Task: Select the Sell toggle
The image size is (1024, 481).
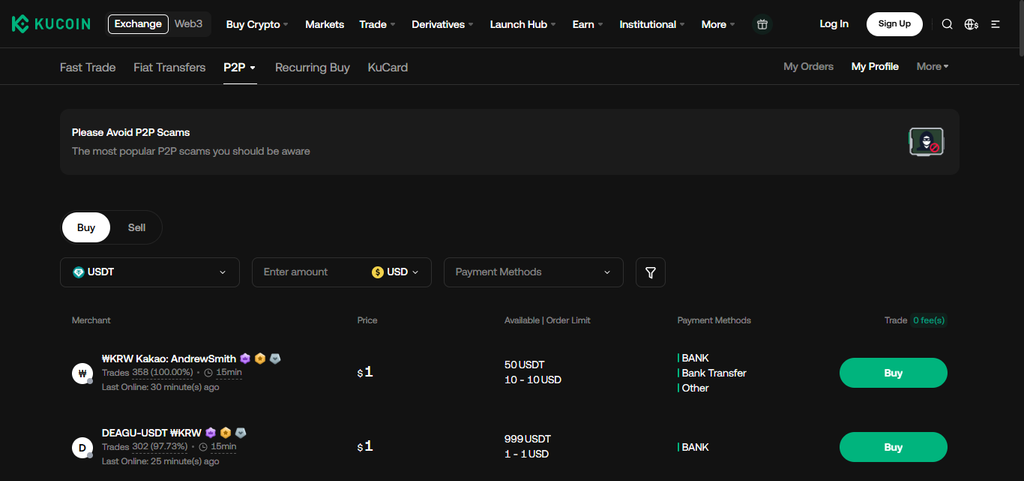Action: 136,228
